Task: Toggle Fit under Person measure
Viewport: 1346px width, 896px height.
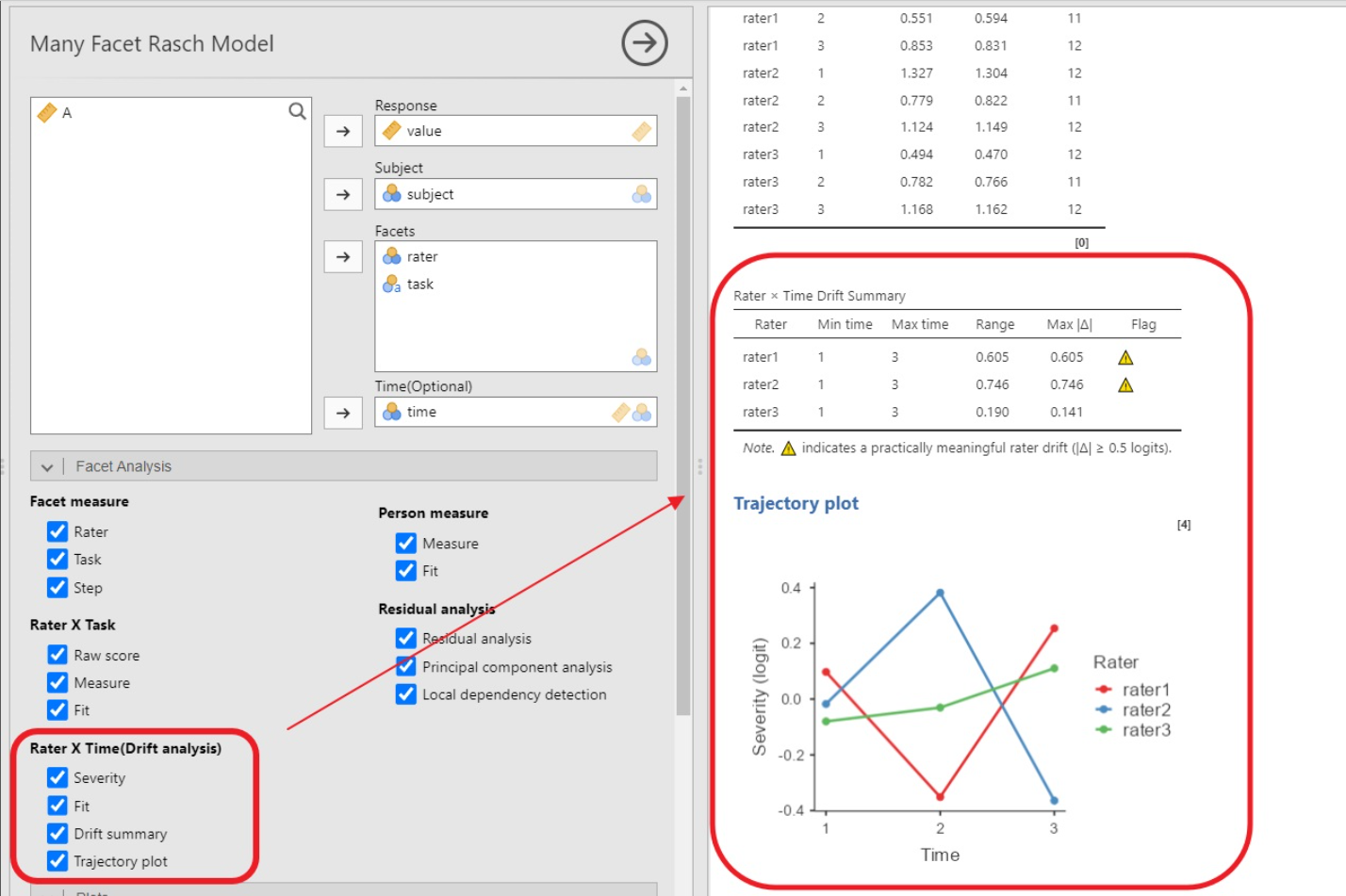Action: [x=406, y=570]
